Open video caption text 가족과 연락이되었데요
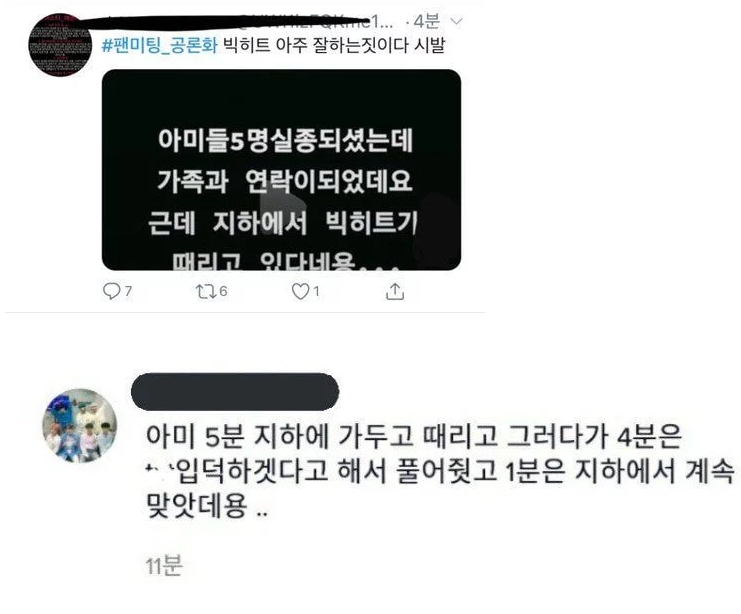Screen dimensions: 741x614 pos(284,181)
